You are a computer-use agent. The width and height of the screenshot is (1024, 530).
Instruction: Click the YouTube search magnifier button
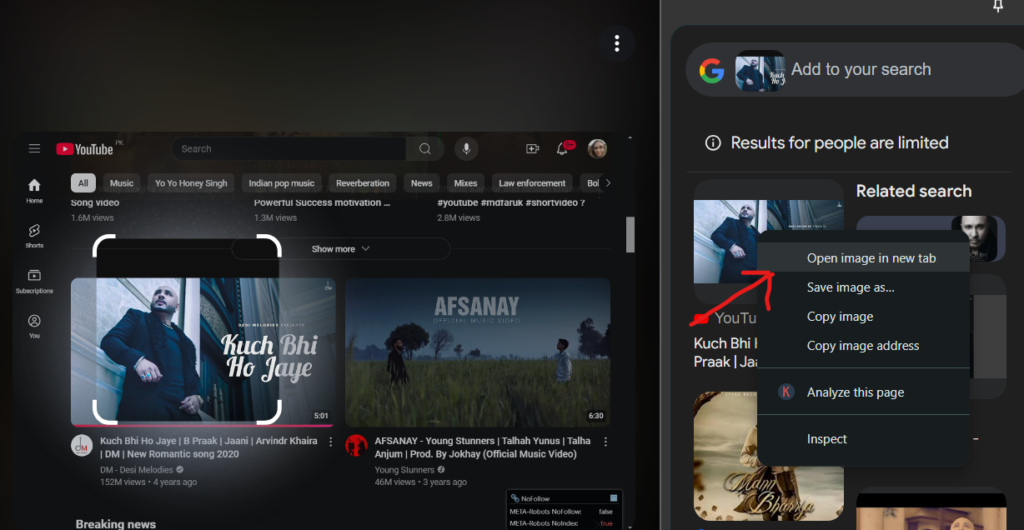(x=425, y=149)
